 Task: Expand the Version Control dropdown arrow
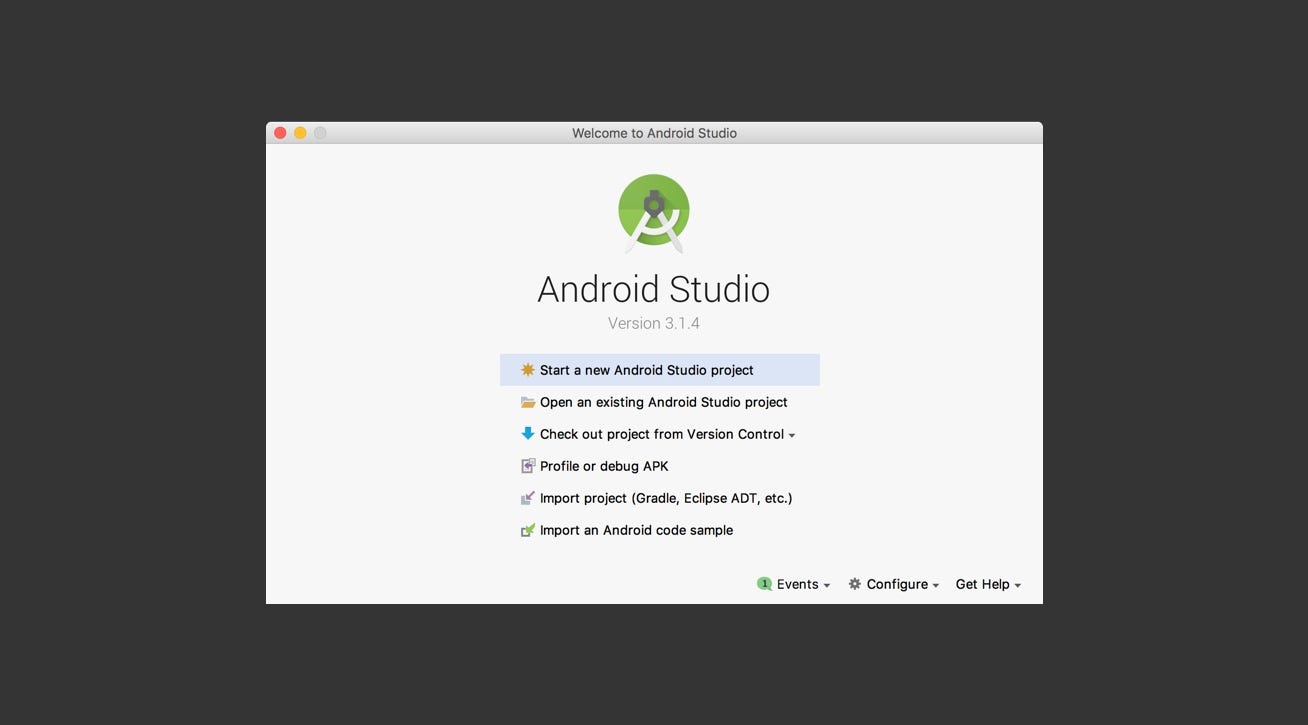(x=792, y=436)
